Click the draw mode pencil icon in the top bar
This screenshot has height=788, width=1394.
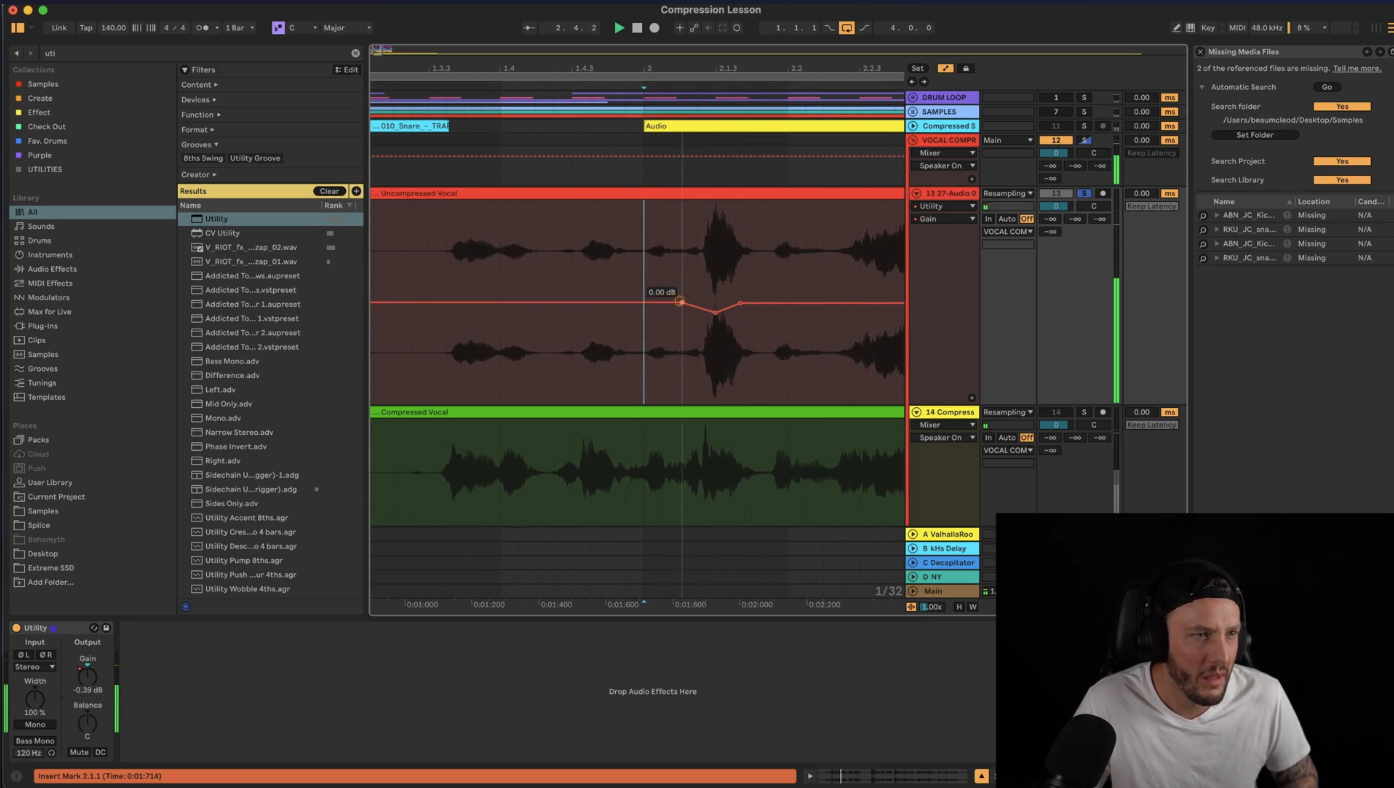(1177, 28)
